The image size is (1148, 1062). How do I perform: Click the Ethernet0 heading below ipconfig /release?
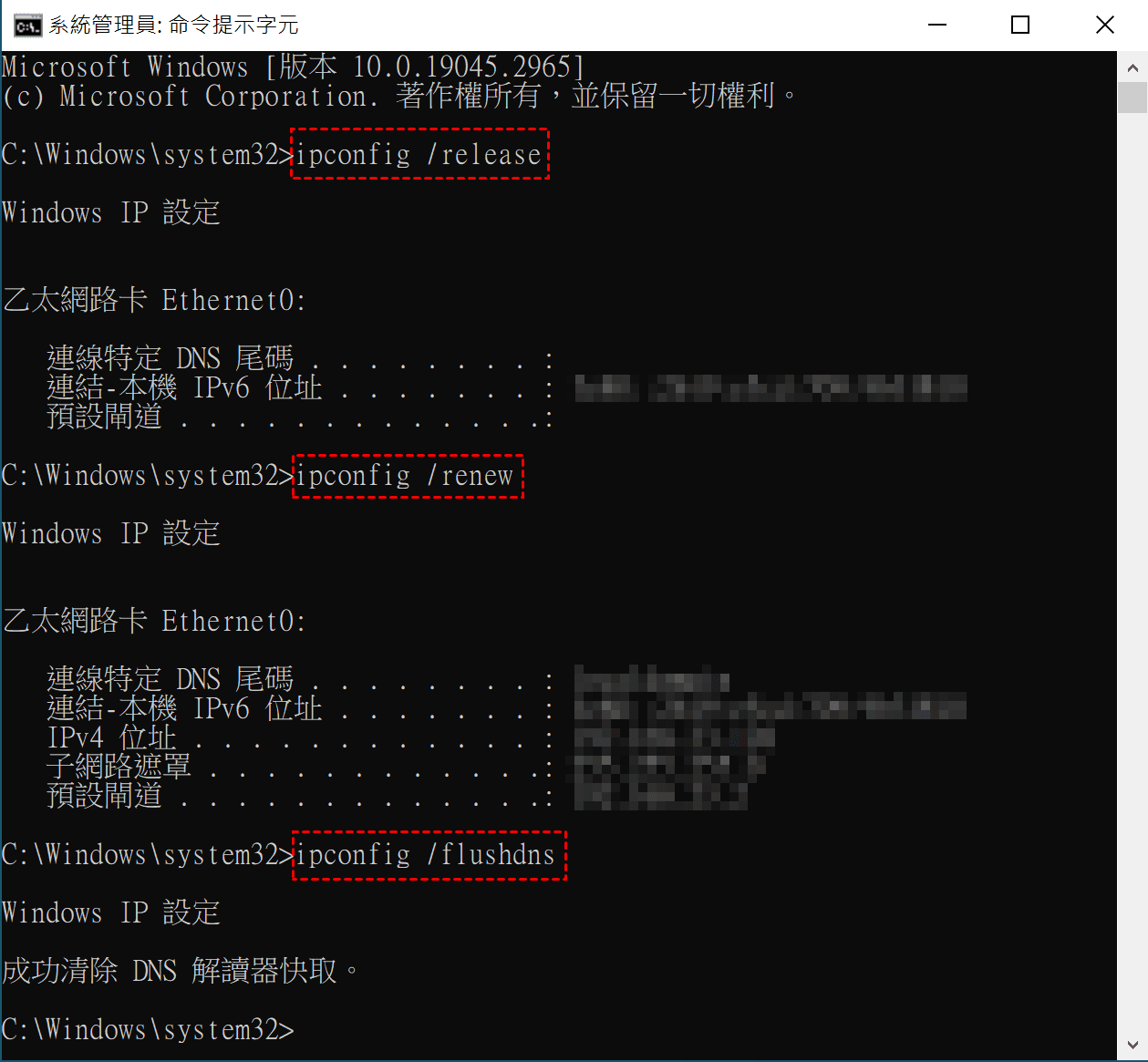click(154, 300)
